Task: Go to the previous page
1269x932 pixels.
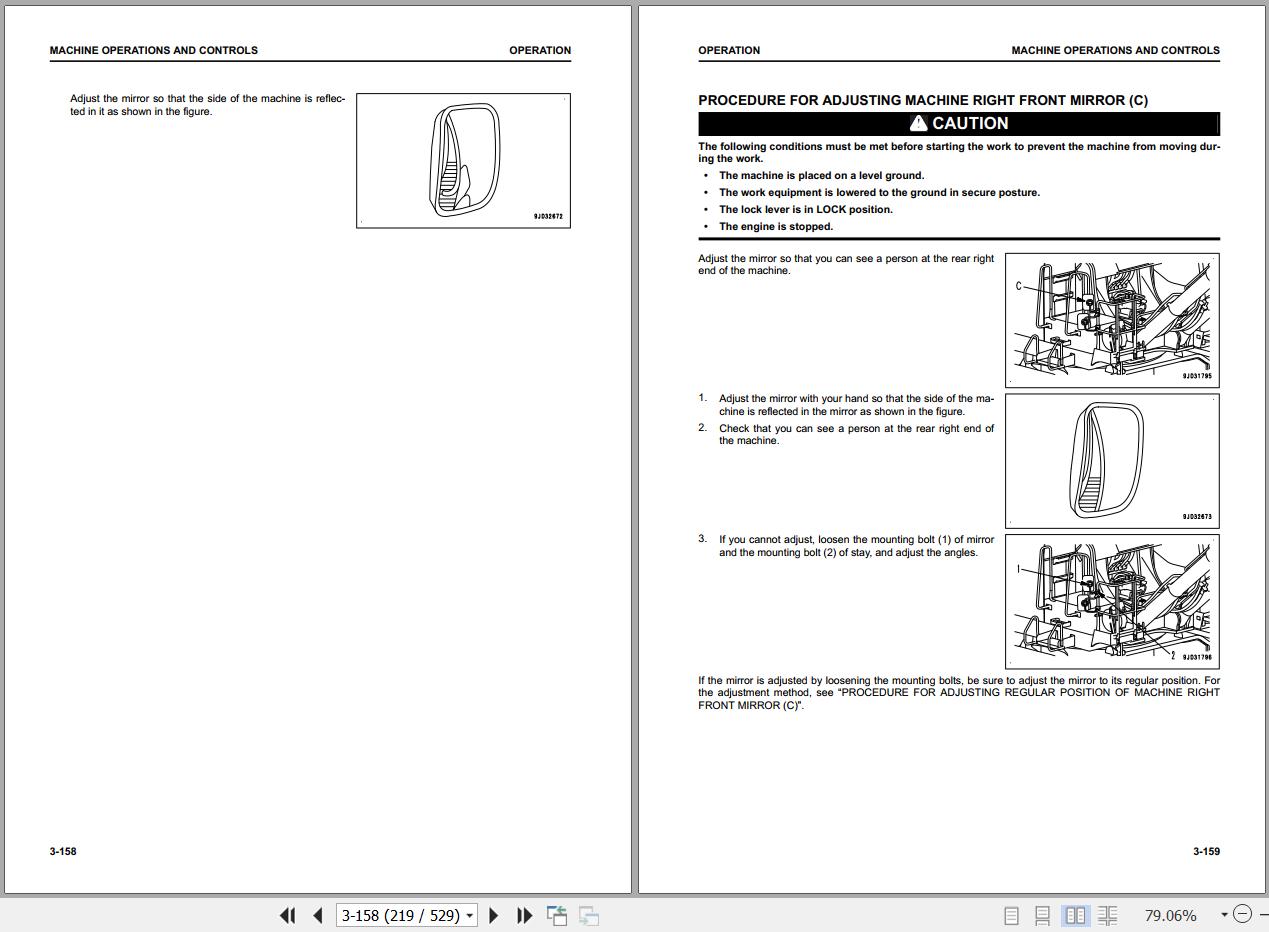Action: click(x=318, y=915)
